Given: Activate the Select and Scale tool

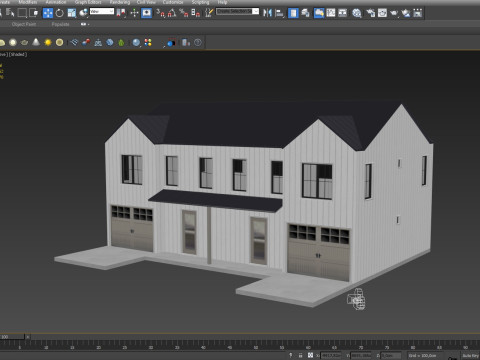Looking at the screenshot, I should 72,13.
